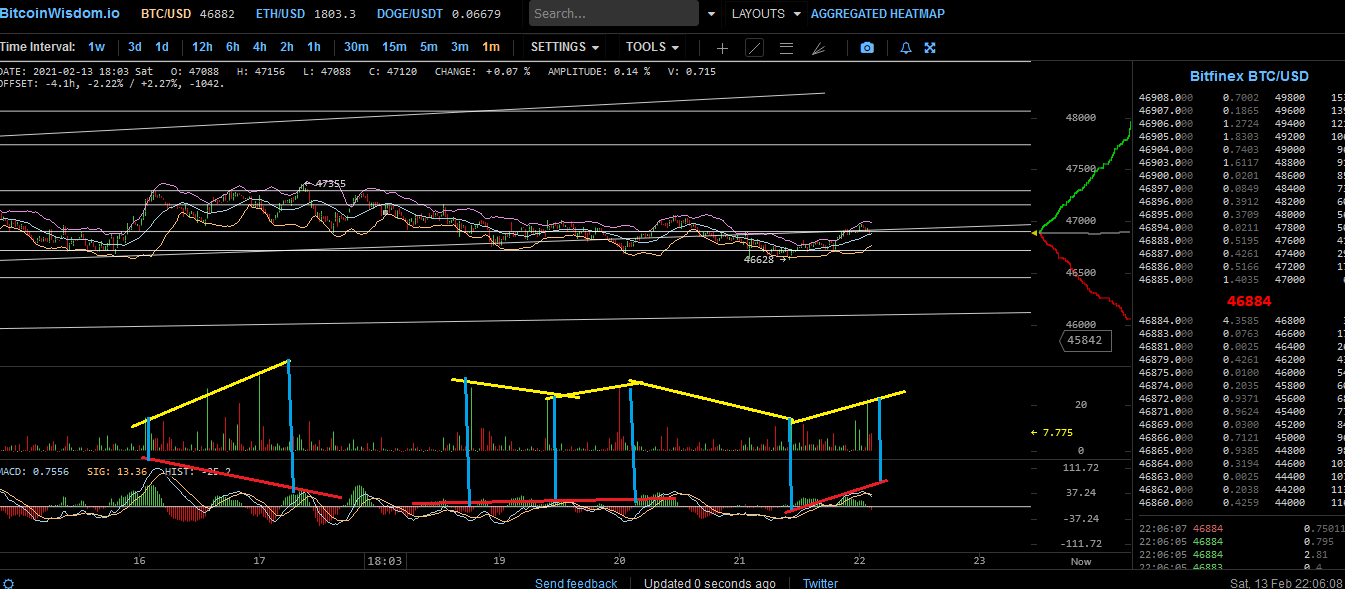The width and height of the screenshot is (1345, 589).
Task: Set the time interval to 15m
Action: tap(394, 47)
